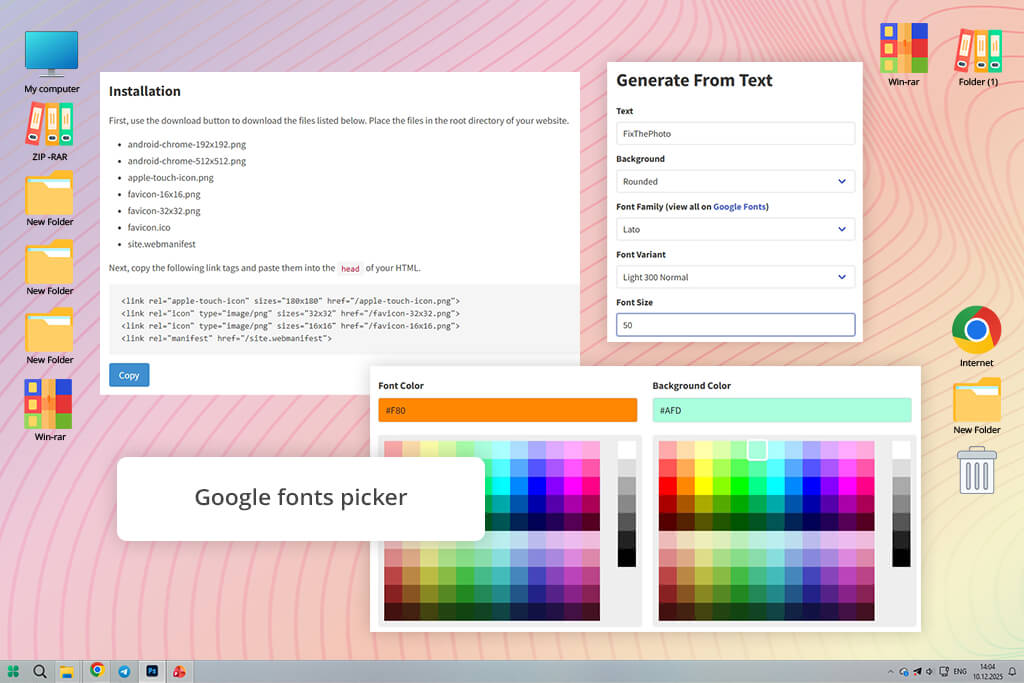Click the manifest link tag code line

click(x=227, y=338)
